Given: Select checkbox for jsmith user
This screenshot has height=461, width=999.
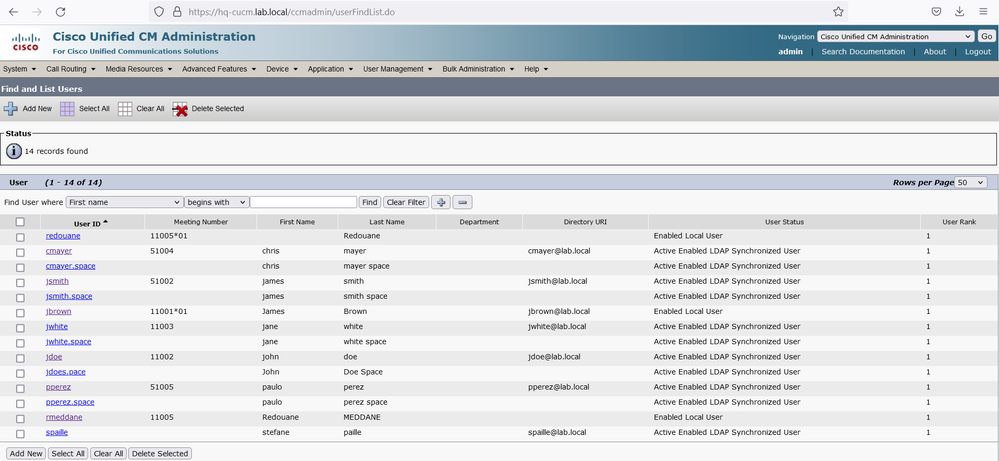Looking at the screenshot, I should click(20, 282).
